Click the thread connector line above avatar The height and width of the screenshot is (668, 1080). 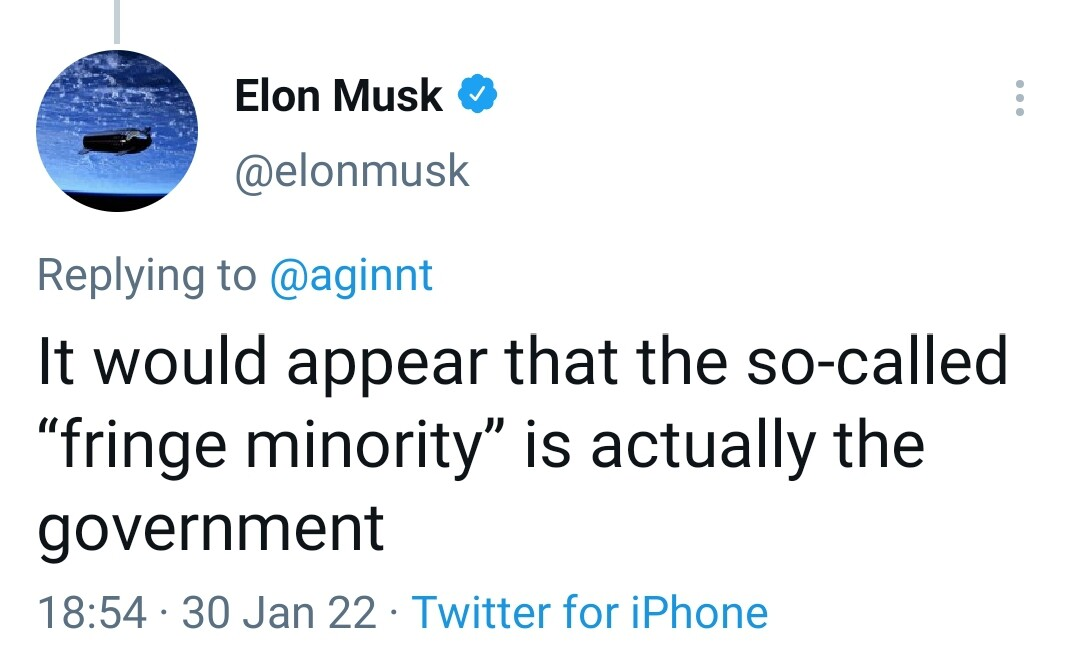tap(117, 22)
